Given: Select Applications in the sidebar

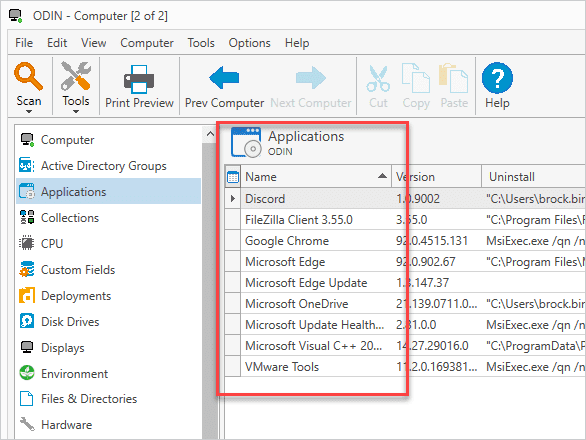Looking at the screenshot, I should 108,192.
